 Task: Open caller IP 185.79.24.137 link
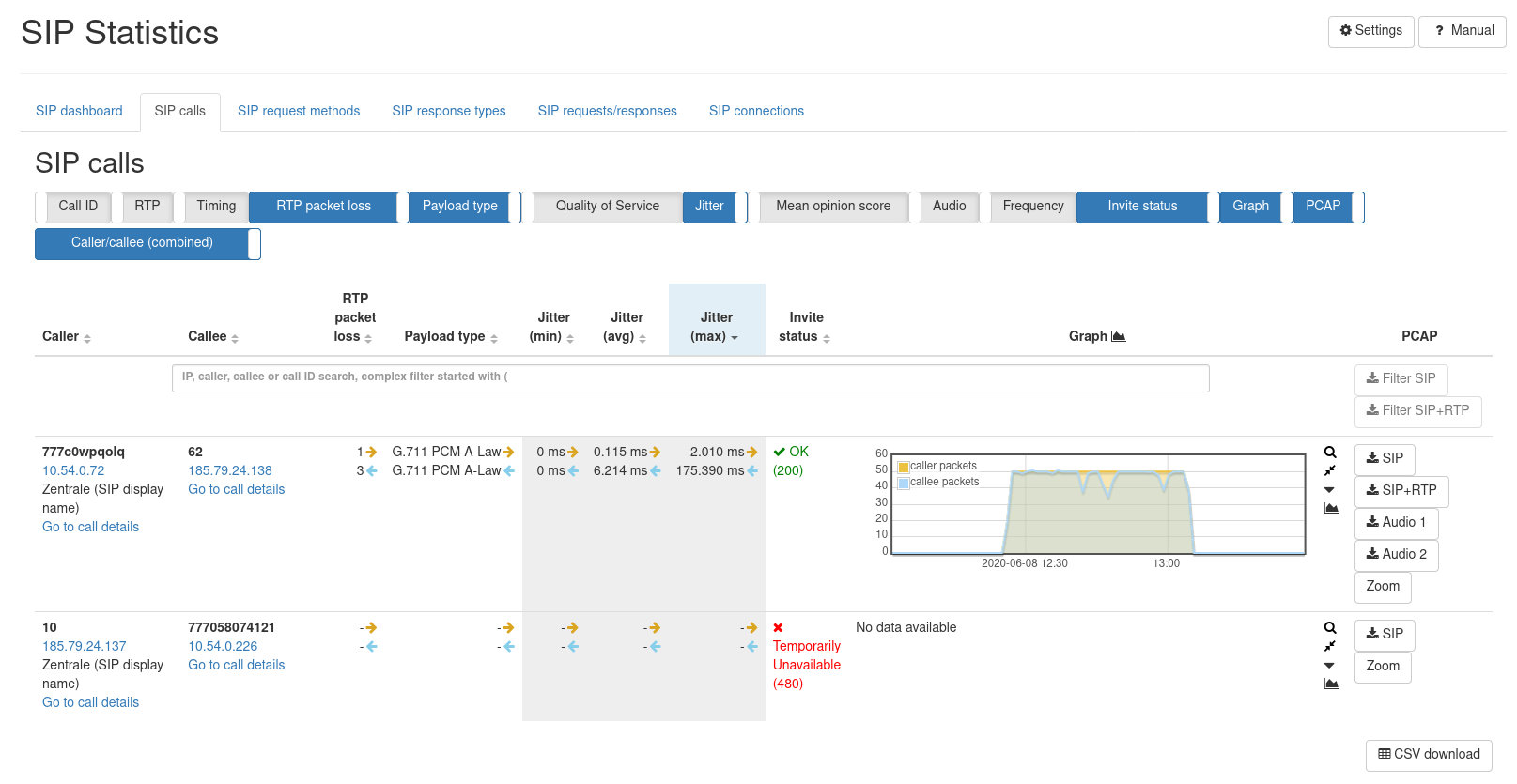click(84, 647)
